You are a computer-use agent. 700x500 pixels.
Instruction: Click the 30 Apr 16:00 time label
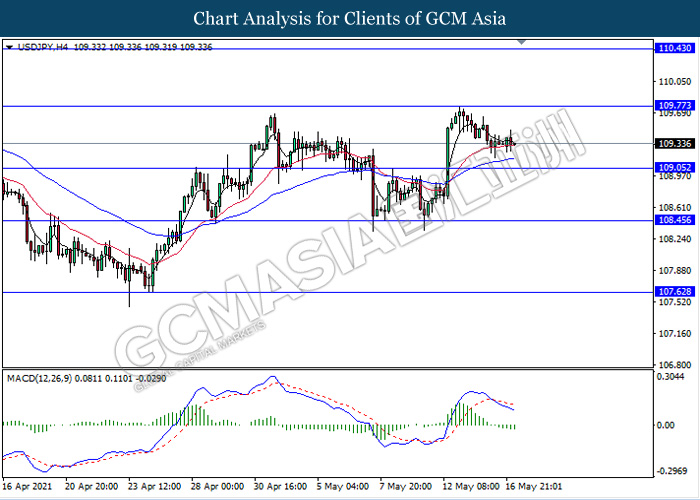[x=280, y=486]
